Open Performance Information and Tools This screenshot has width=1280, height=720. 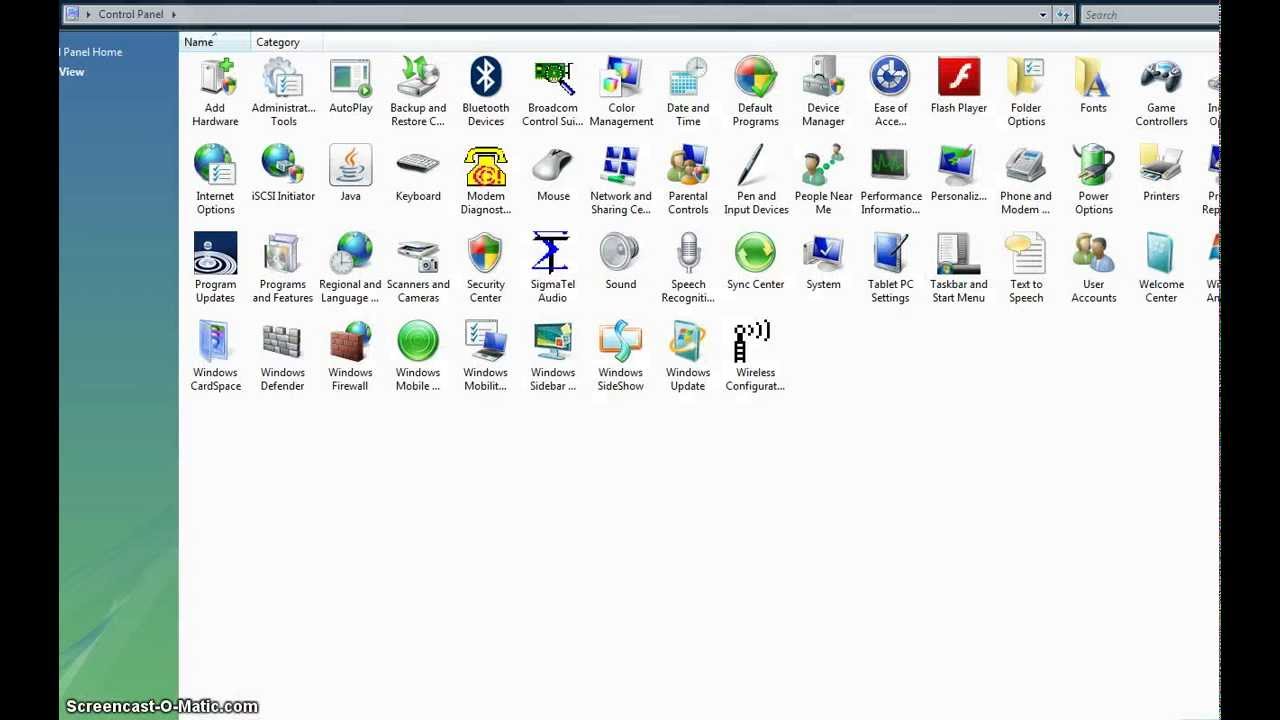click(890, 180)
